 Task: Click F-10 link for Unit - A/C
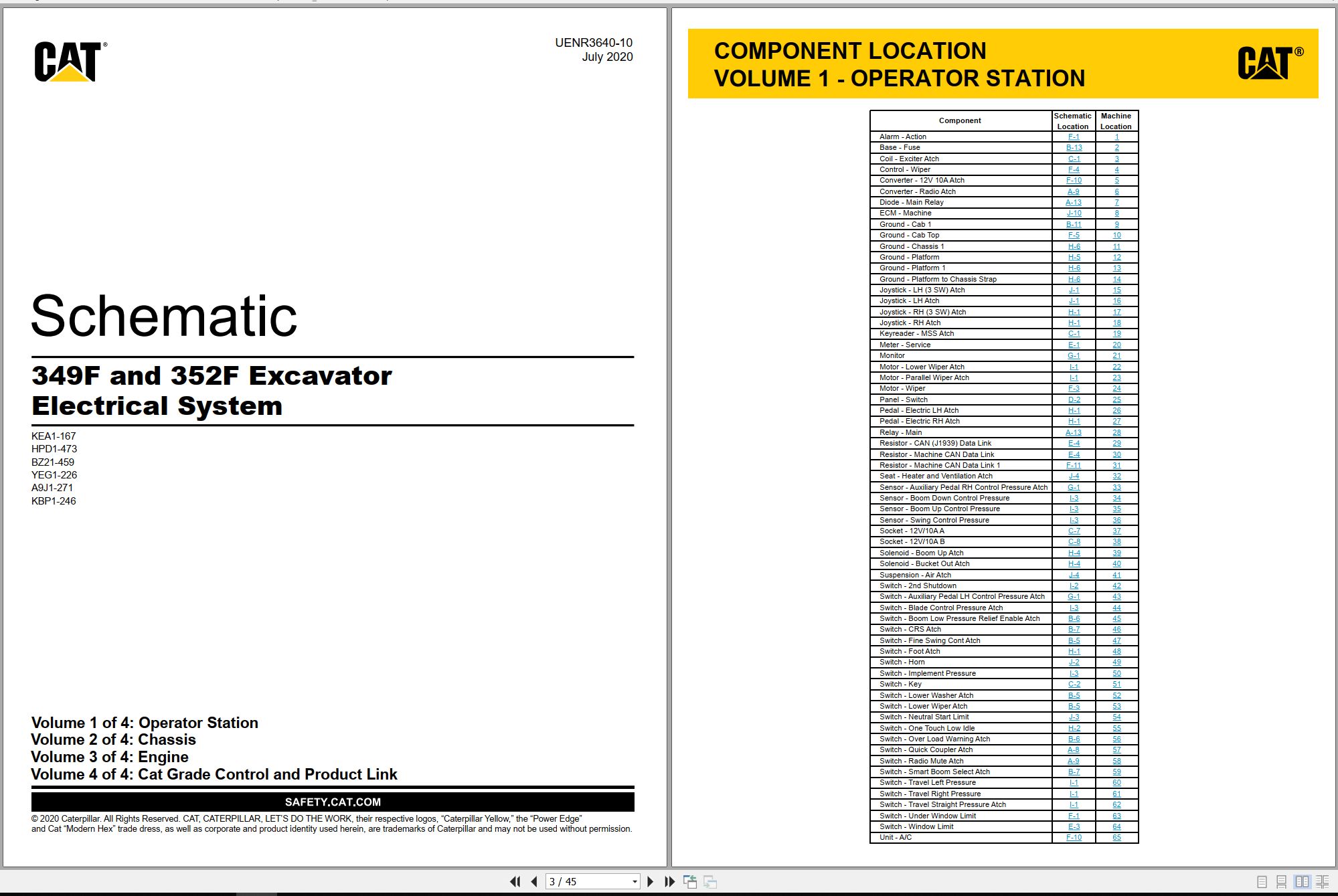pos(1074,837)
